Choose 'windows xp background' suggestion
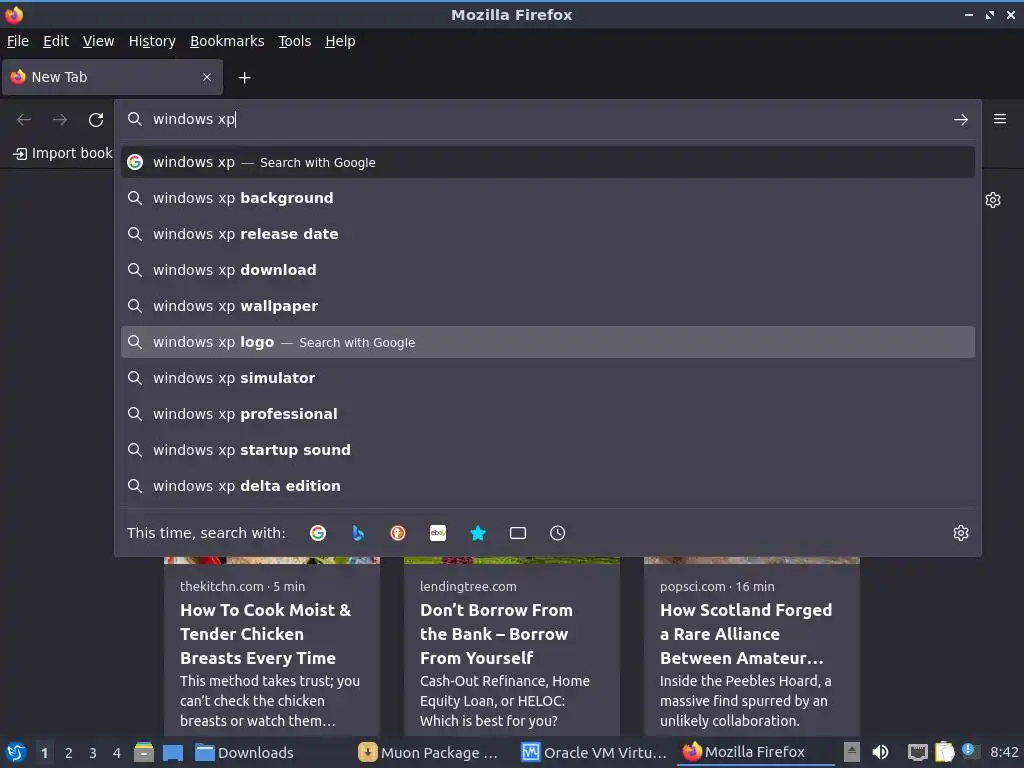This screenshot has width=1024, height=768. [548, 198]
